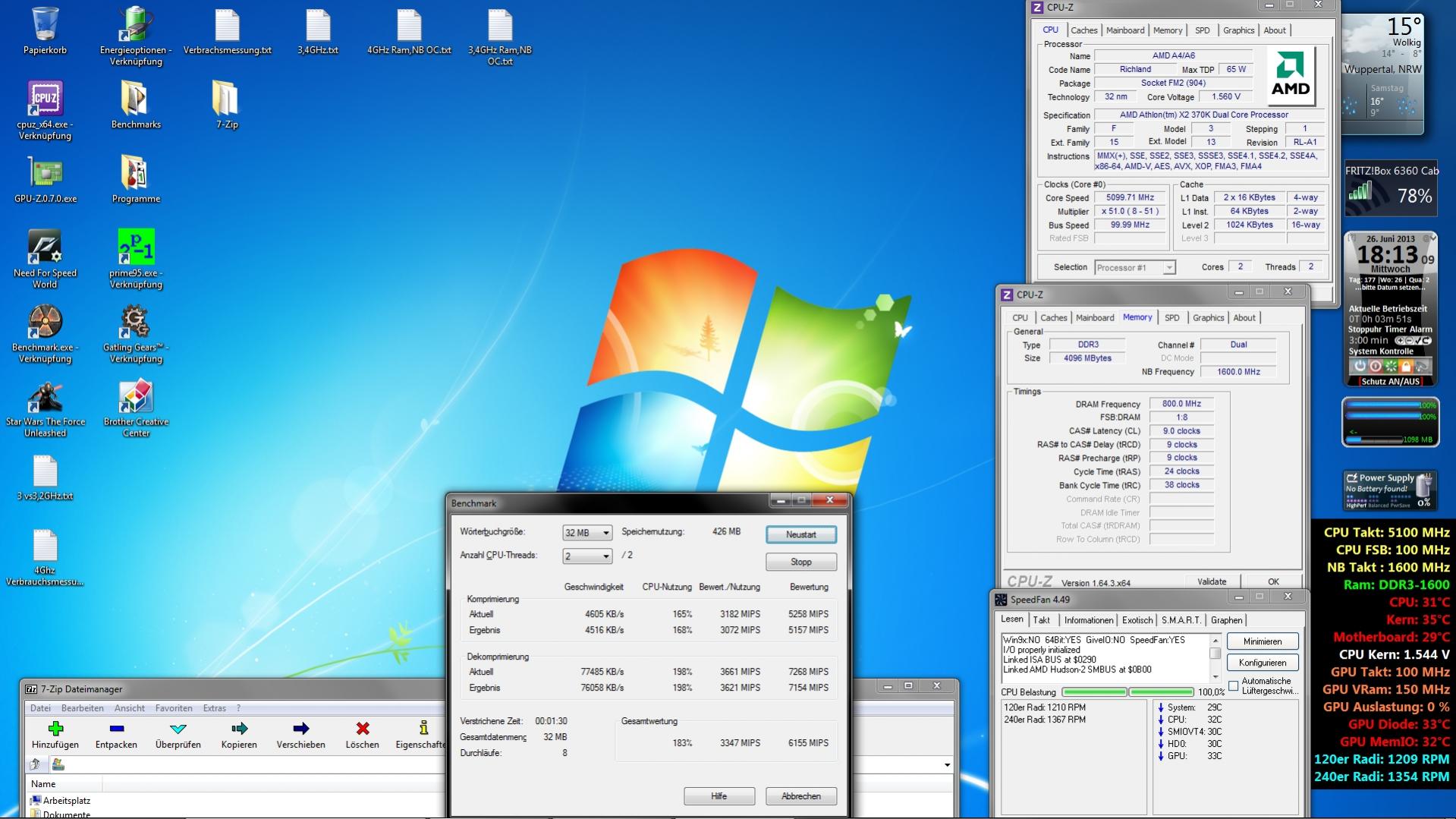
Task: Select the GPU-Z.0.7.0.exe desktop icon
Action: (45, 173)
